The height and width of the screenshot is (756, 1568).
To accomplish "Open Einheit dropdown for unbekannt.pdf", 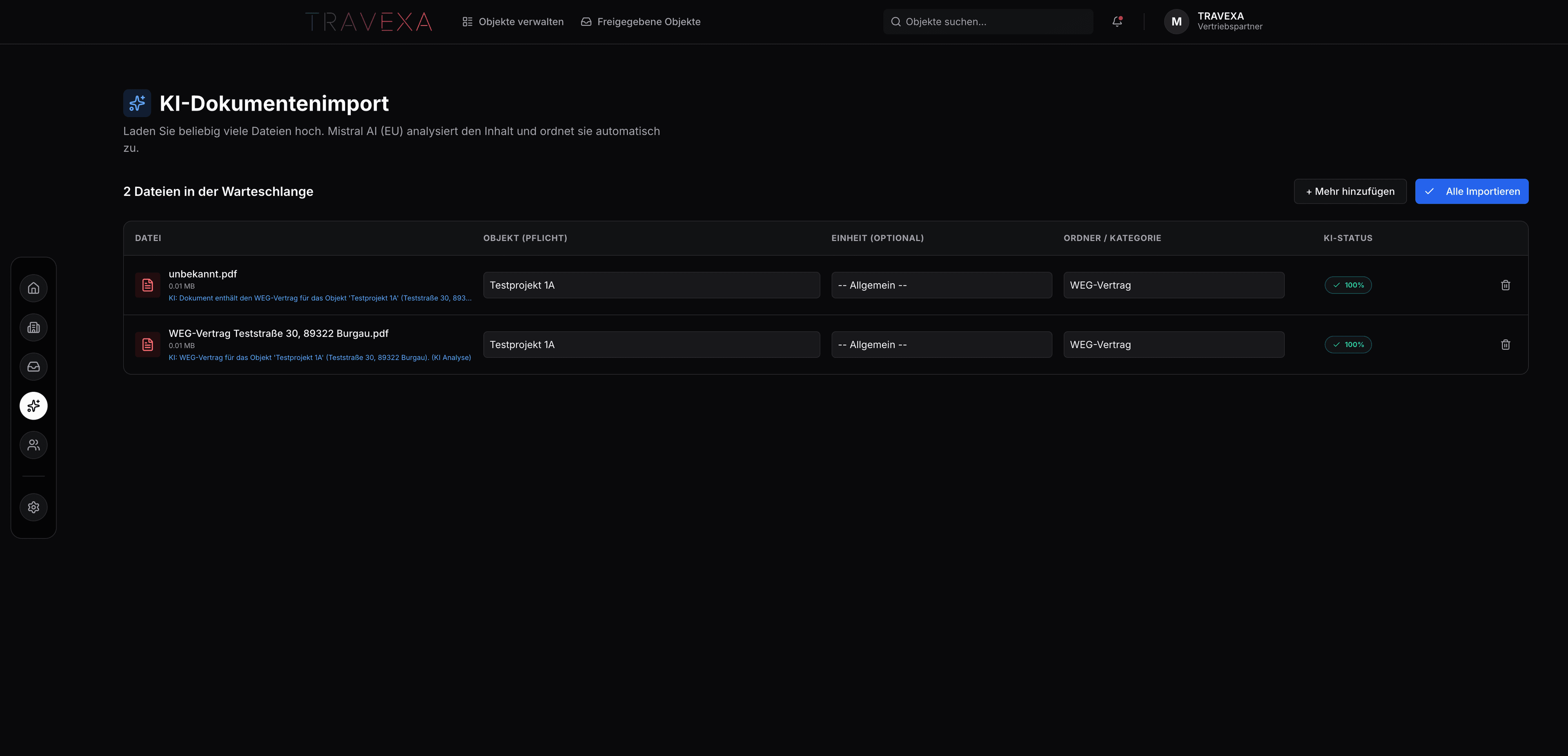I will [x=941, y=285].
